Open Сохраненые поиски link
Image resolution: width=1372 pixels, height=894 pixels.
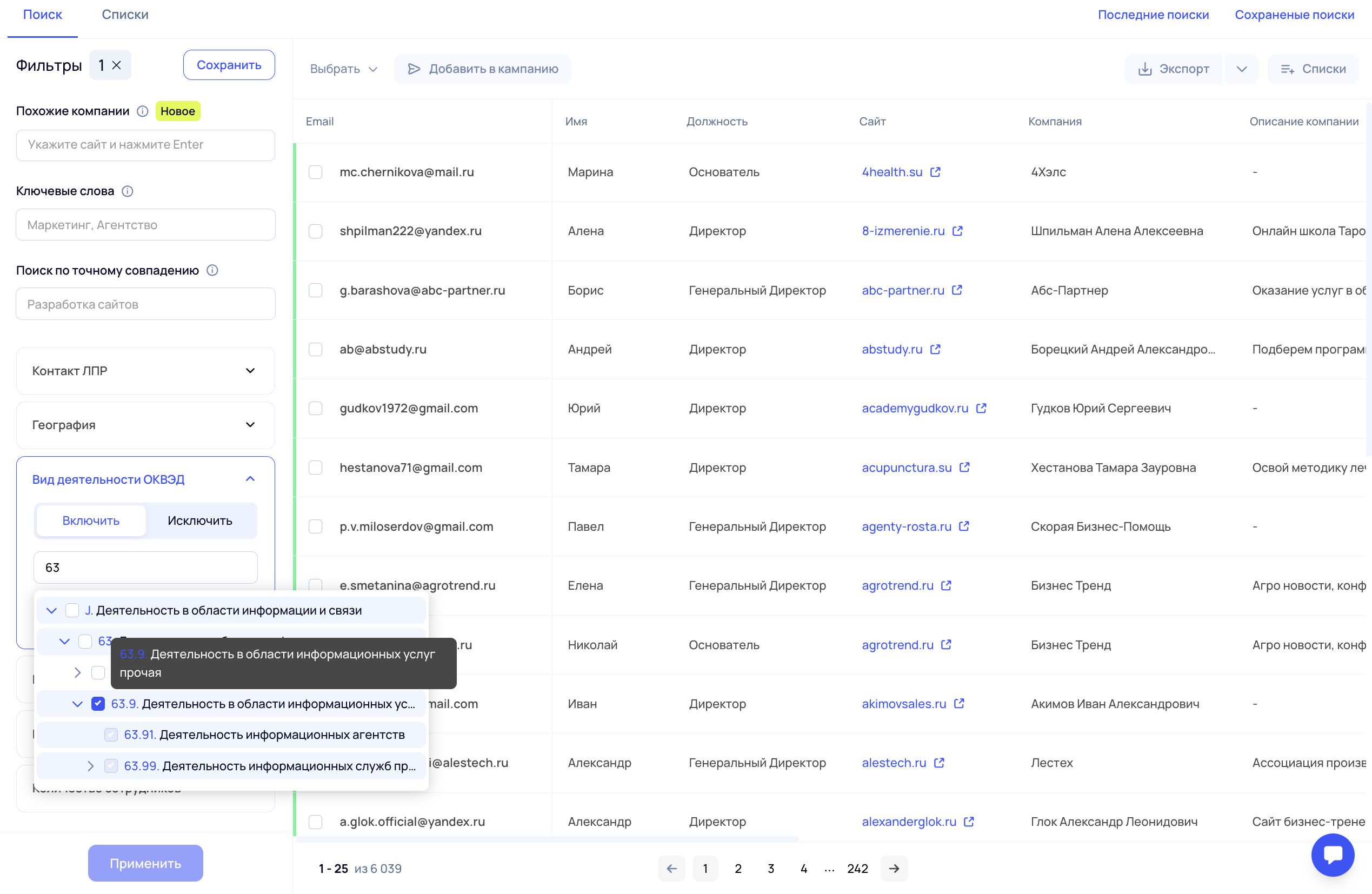pos(1294,15)
